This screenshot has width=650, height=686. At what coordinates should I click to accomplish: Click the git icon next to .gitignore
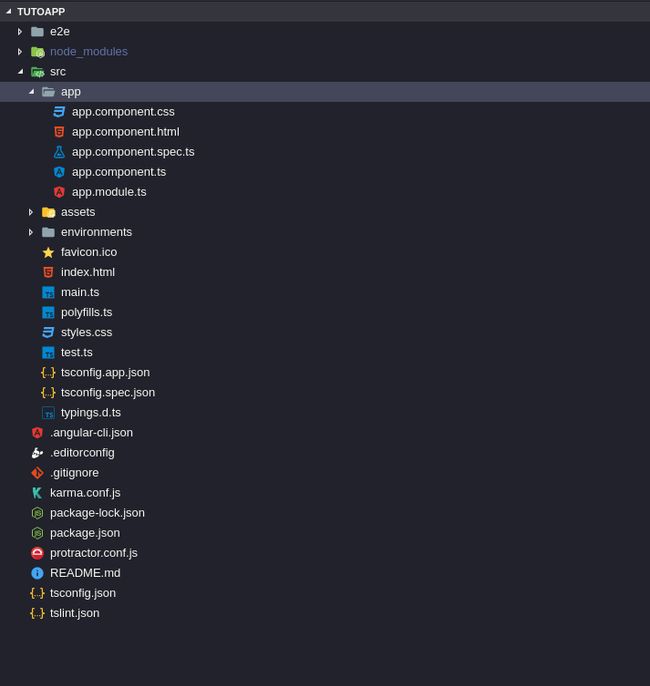(37, 472)
